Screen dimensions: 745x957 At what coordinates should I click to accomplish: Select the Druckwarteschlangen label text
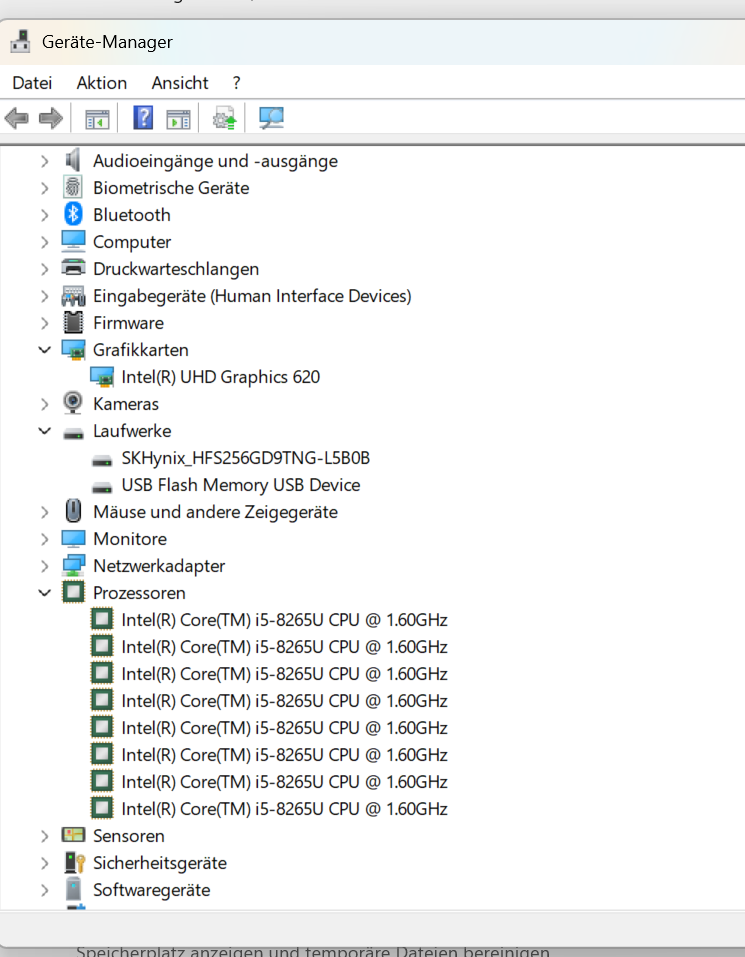(176, 269)
